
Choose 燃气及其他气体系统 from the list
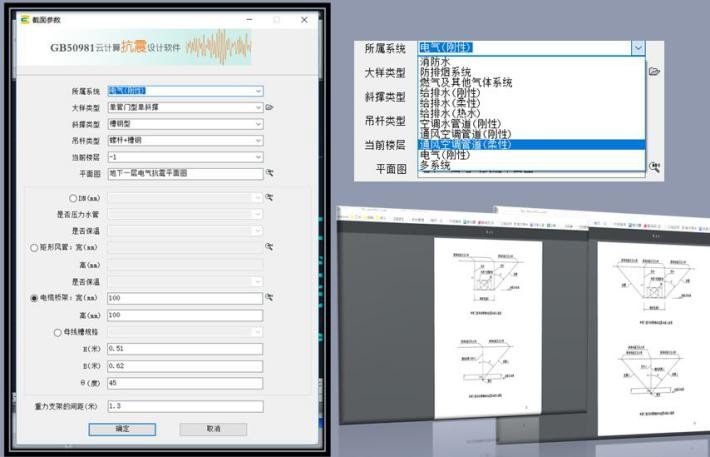tap(531, 82)
